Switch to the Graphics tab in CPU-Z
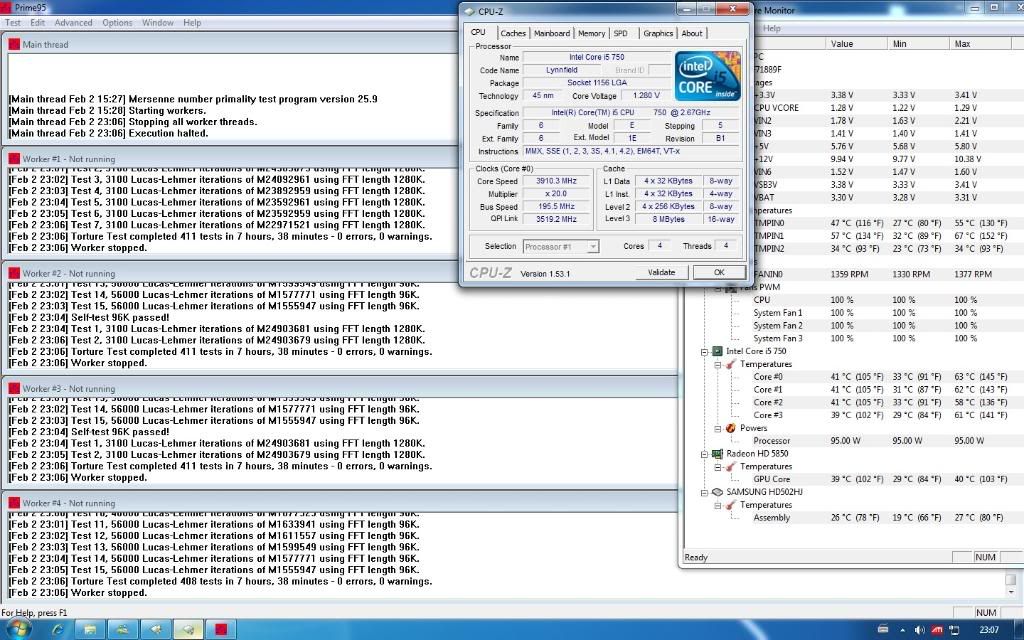Viewport: 1024px width, 640px height. 658,33
